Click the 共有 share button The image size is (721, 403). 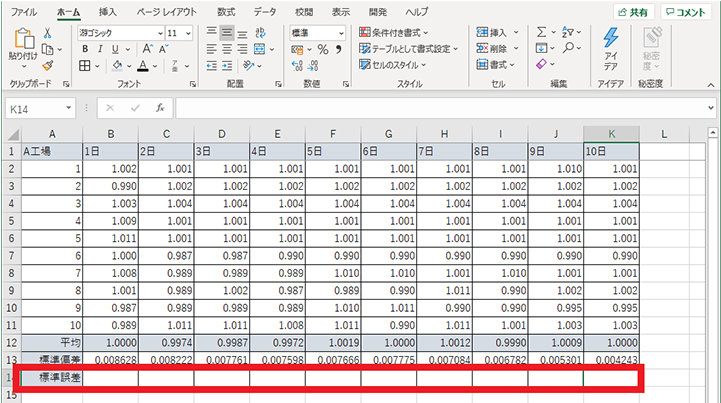(634, 12)
